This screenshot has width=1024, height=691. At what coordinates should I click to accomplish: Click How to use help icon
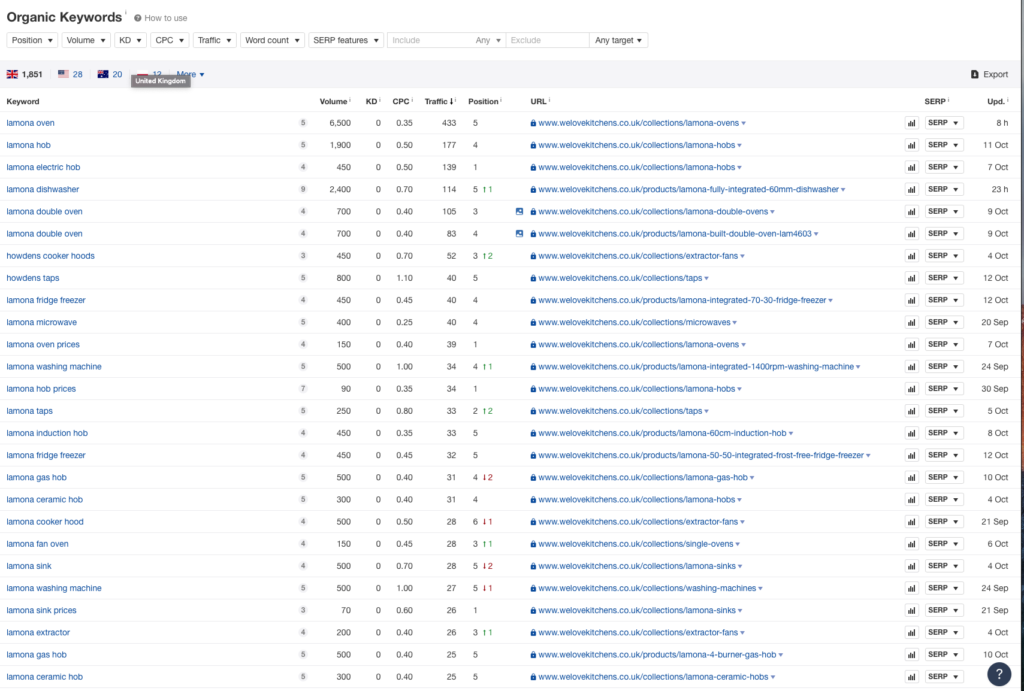(x=138, y=18)
